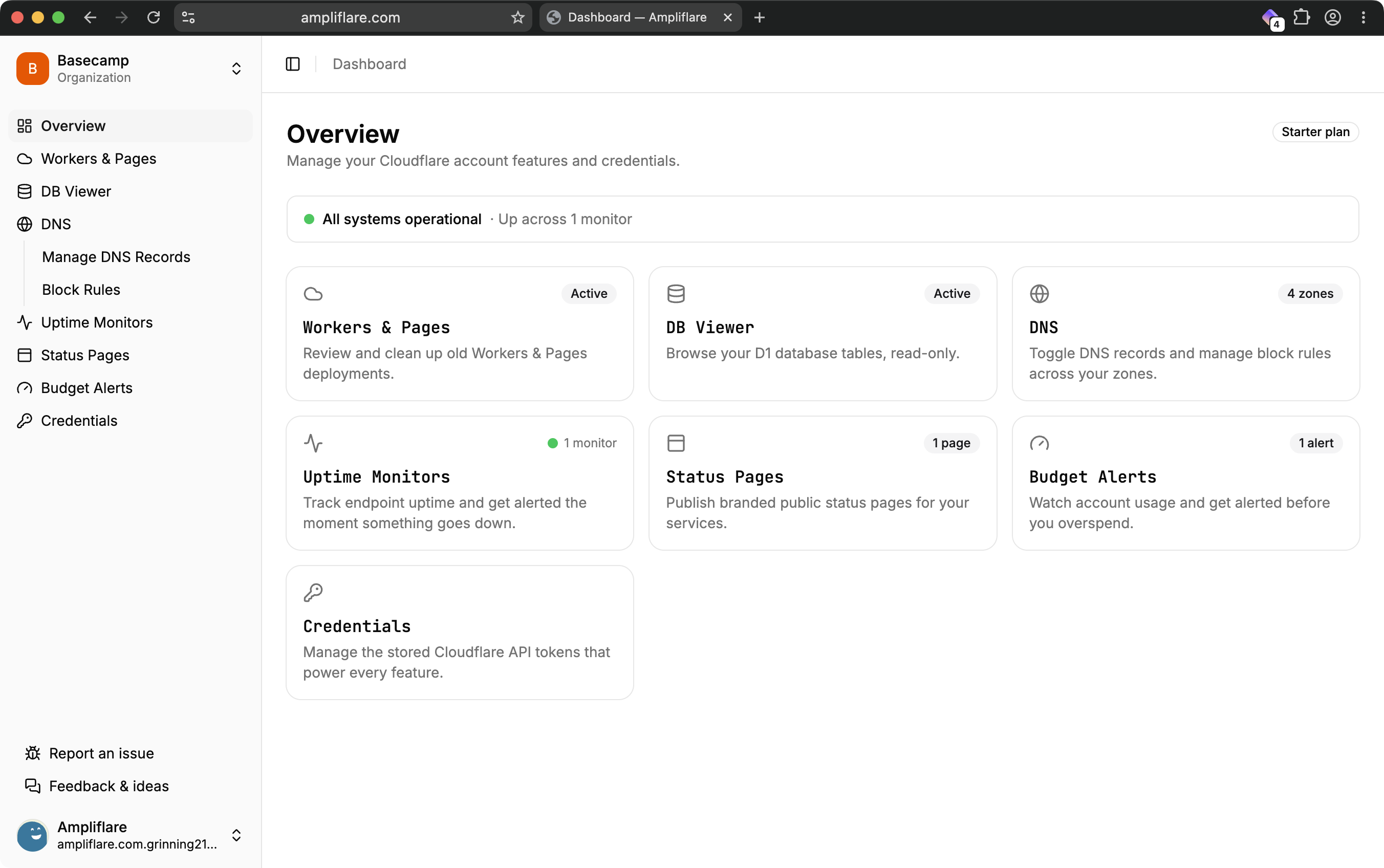Click the 1 page badge
Viewport: 1384px width, 868px height.
[x=951, y=443]
